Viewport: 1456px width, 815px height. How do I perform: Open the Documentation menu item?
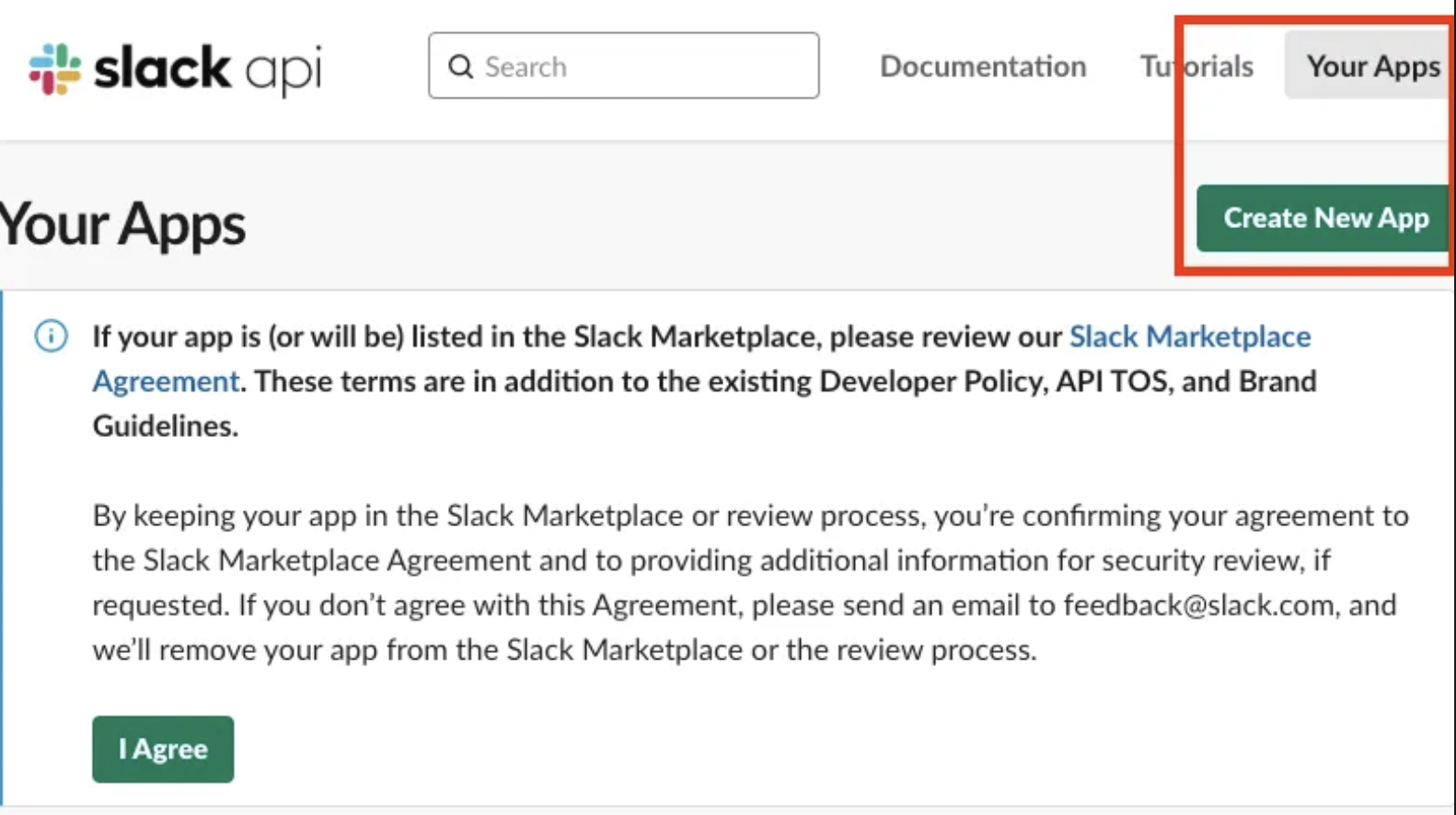(983, 66)
